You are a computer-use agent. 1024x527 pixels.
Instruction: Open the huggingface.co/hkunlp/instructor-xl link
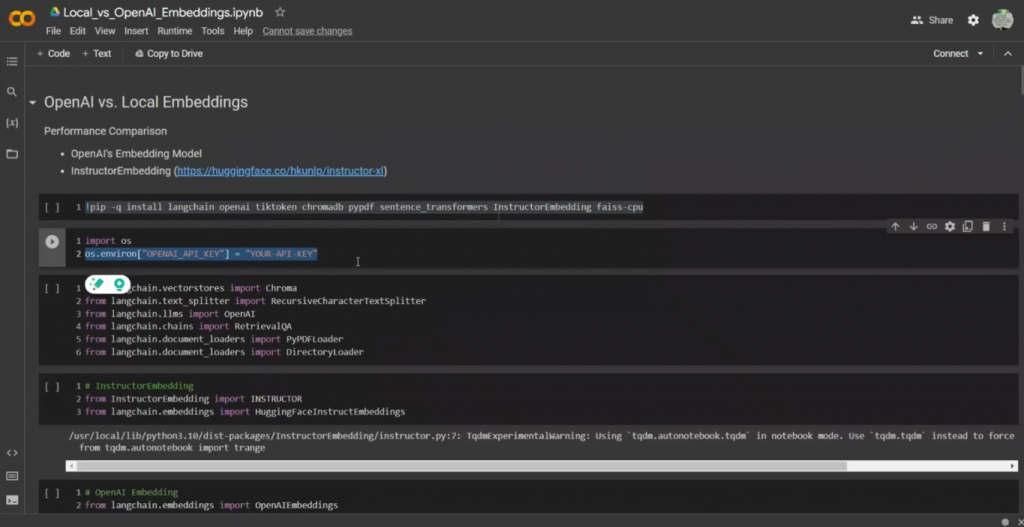click(280, 171)
